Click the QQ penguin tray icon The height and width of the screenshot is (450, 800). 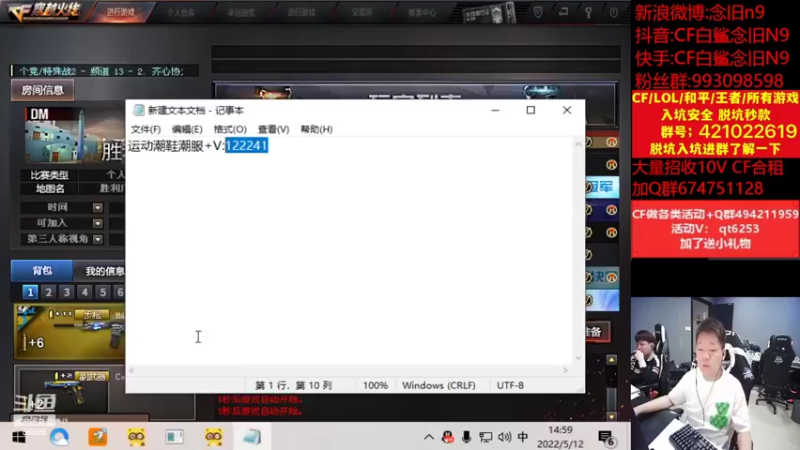pyautogui.click(x=447, y=437)
